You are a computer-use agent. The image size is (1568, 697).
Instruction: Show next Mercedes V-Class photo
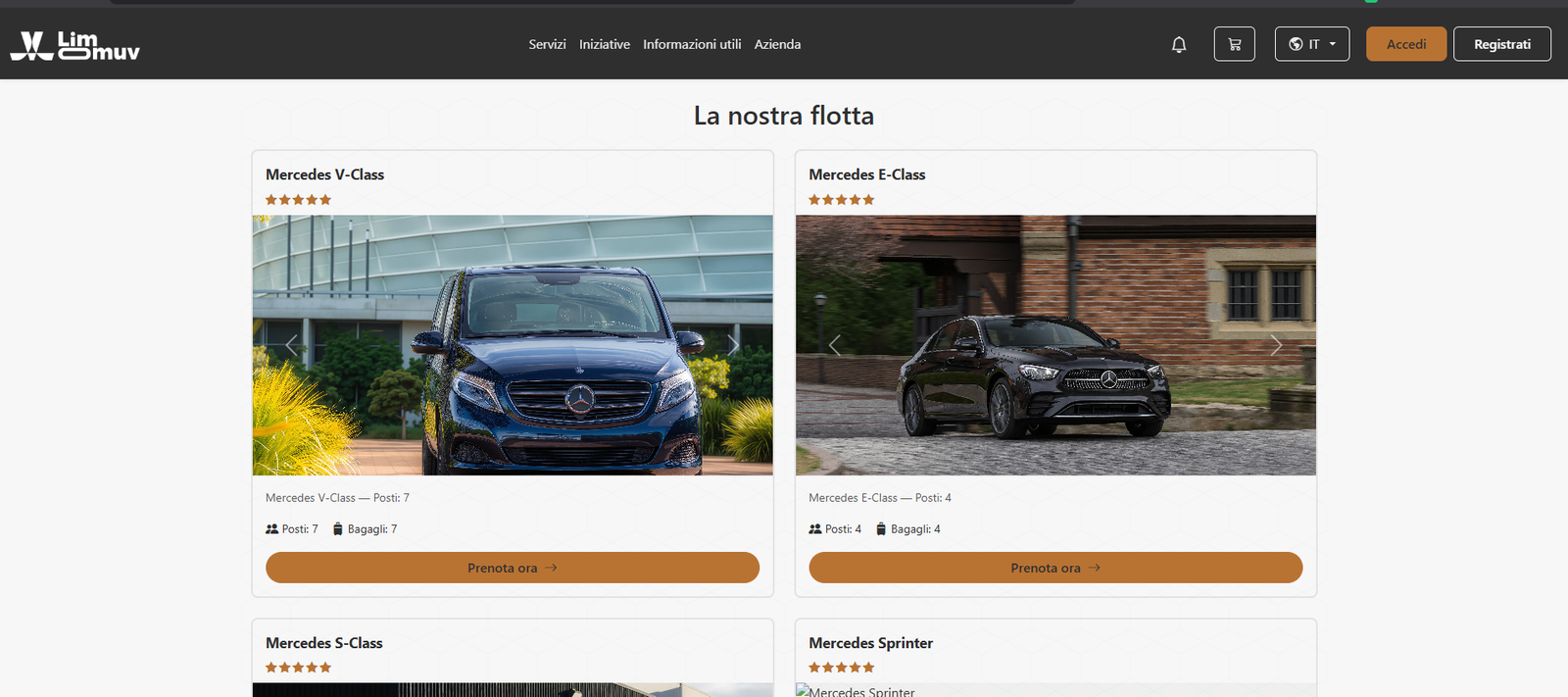733,345
